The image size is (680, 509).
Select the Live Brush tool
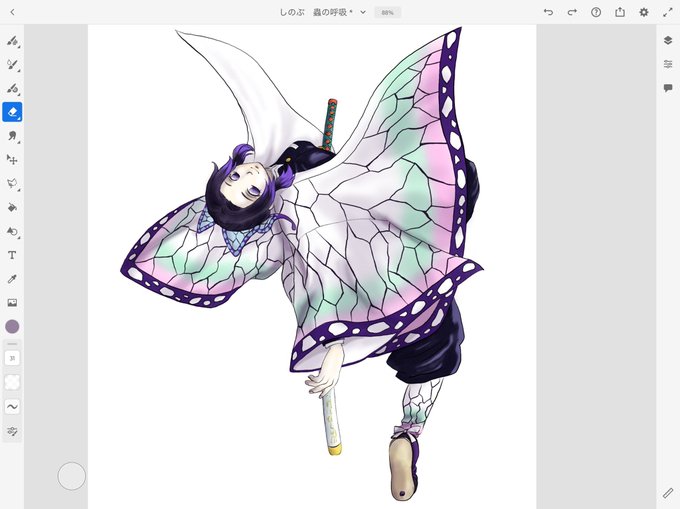click(12, 65)
